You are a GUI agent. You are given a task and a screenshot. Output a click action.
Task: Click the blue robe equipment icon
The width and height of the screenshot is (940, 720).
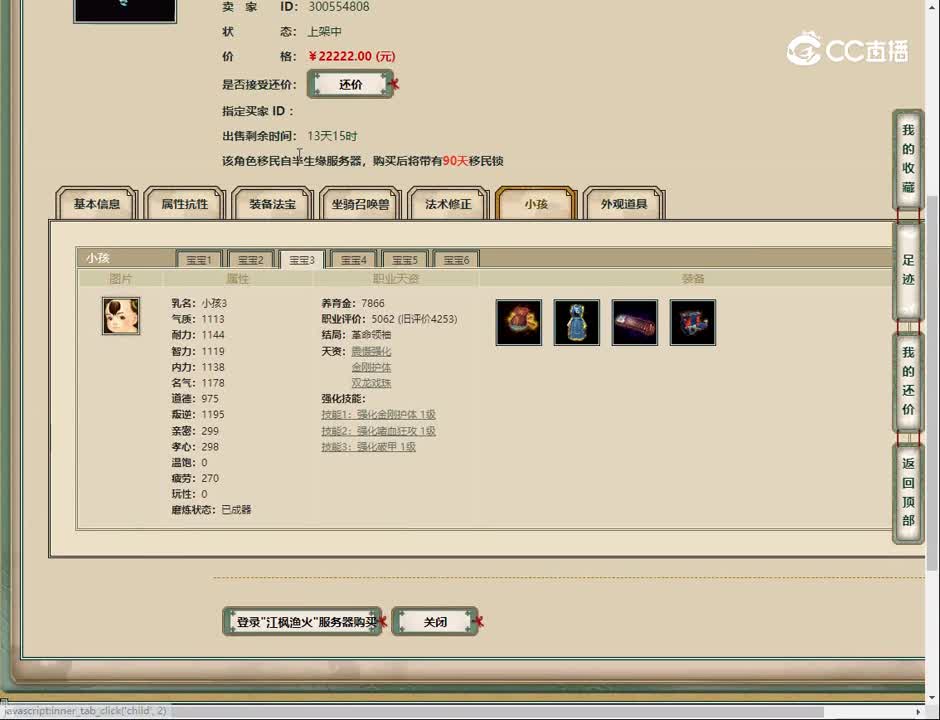click(576, 323)
